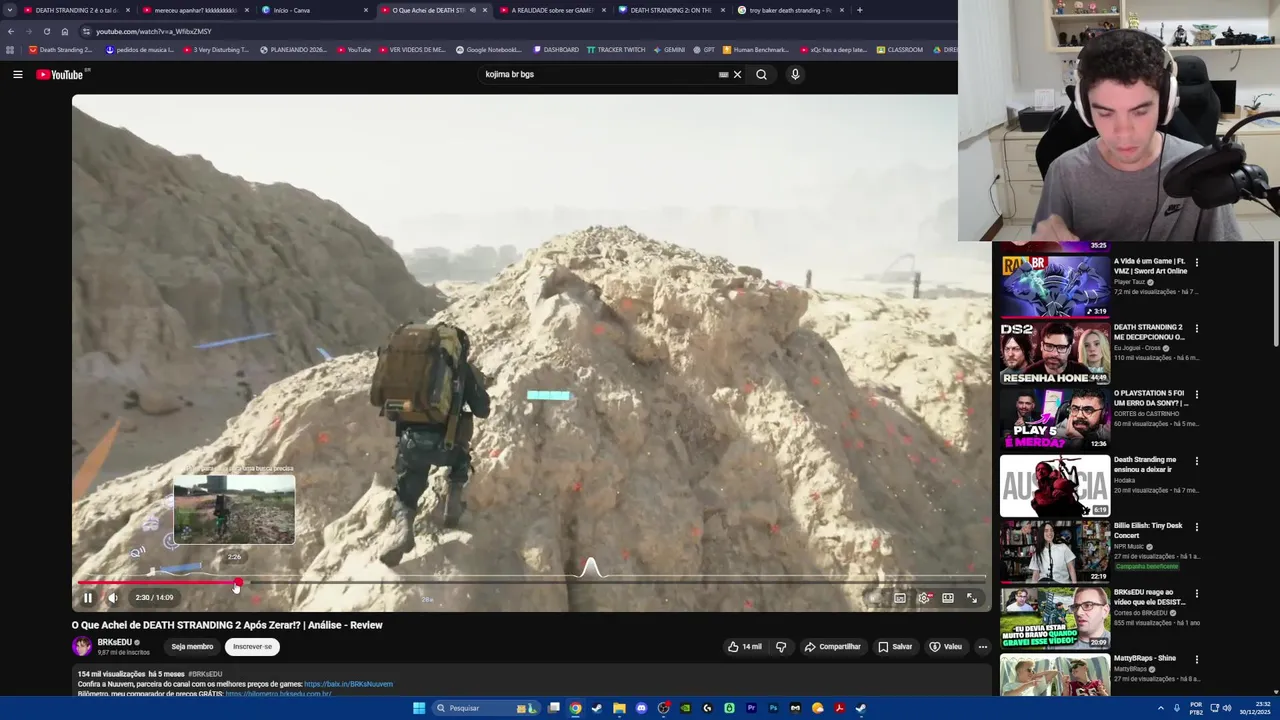Switch to the 'Início - Canva' tab

tap(314, 10)
